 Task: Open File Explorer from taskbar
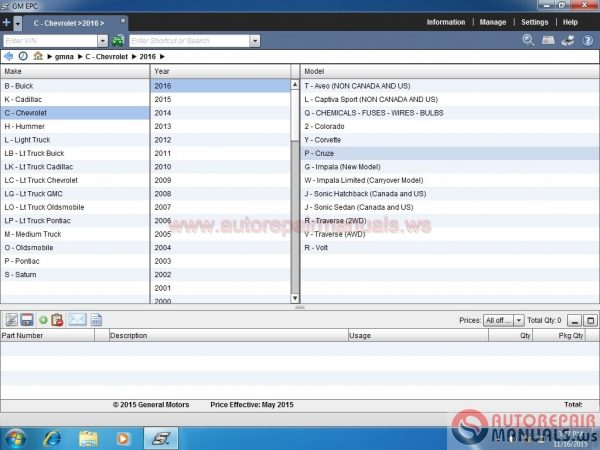pyautogui.click(x=88, y=439)
